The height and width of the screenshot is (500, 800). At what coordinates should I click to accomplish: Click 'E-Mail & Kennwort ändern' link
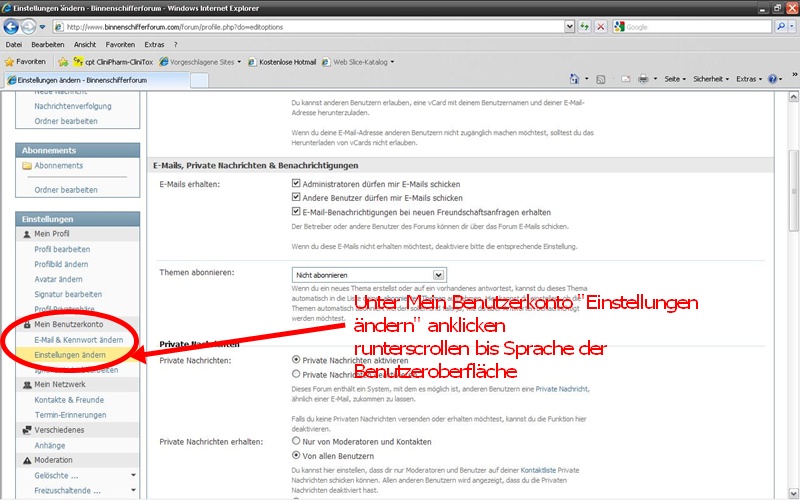tap(78, 340)
